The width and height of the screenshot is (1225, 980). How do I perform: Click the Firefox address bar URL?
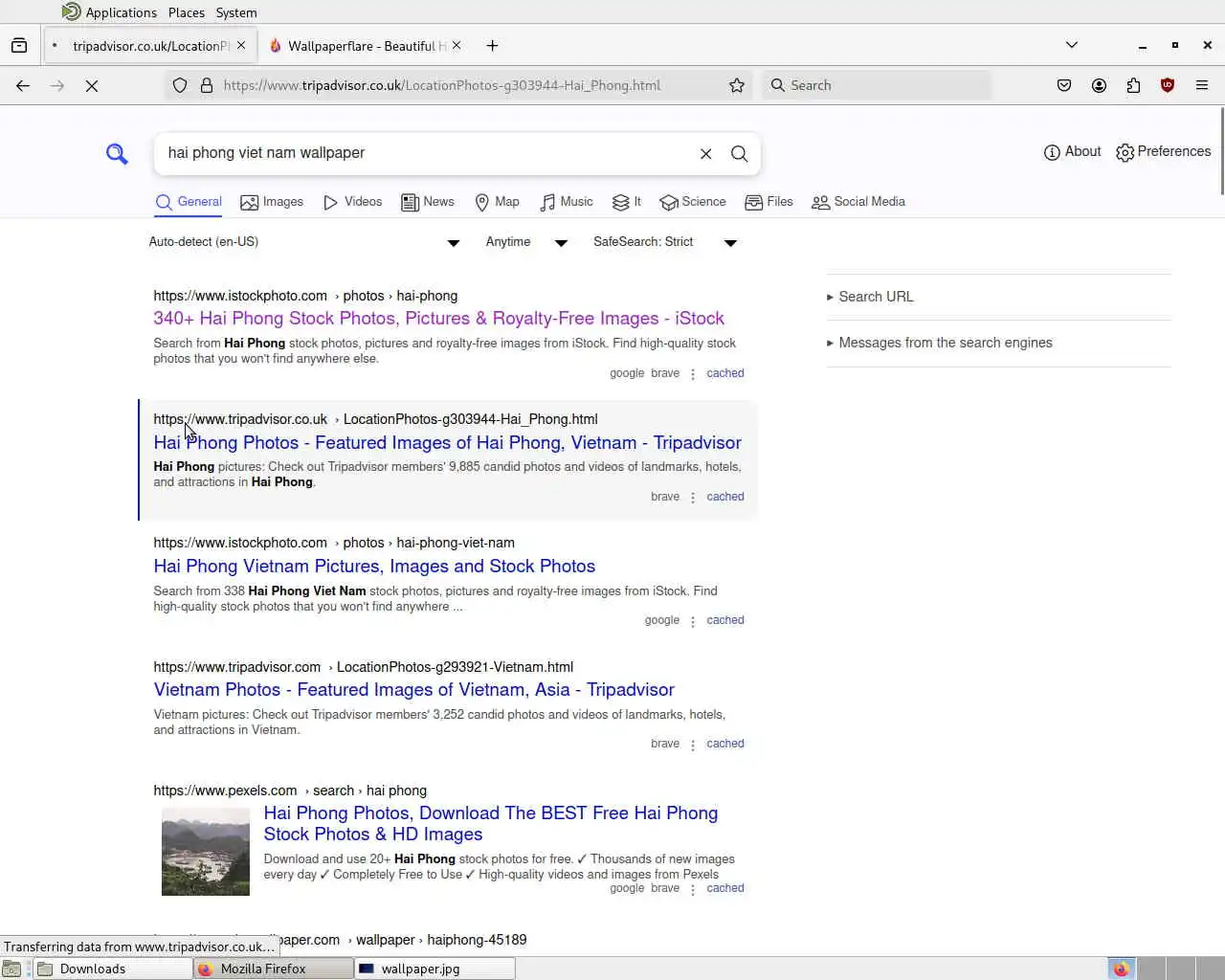point(442,85)
